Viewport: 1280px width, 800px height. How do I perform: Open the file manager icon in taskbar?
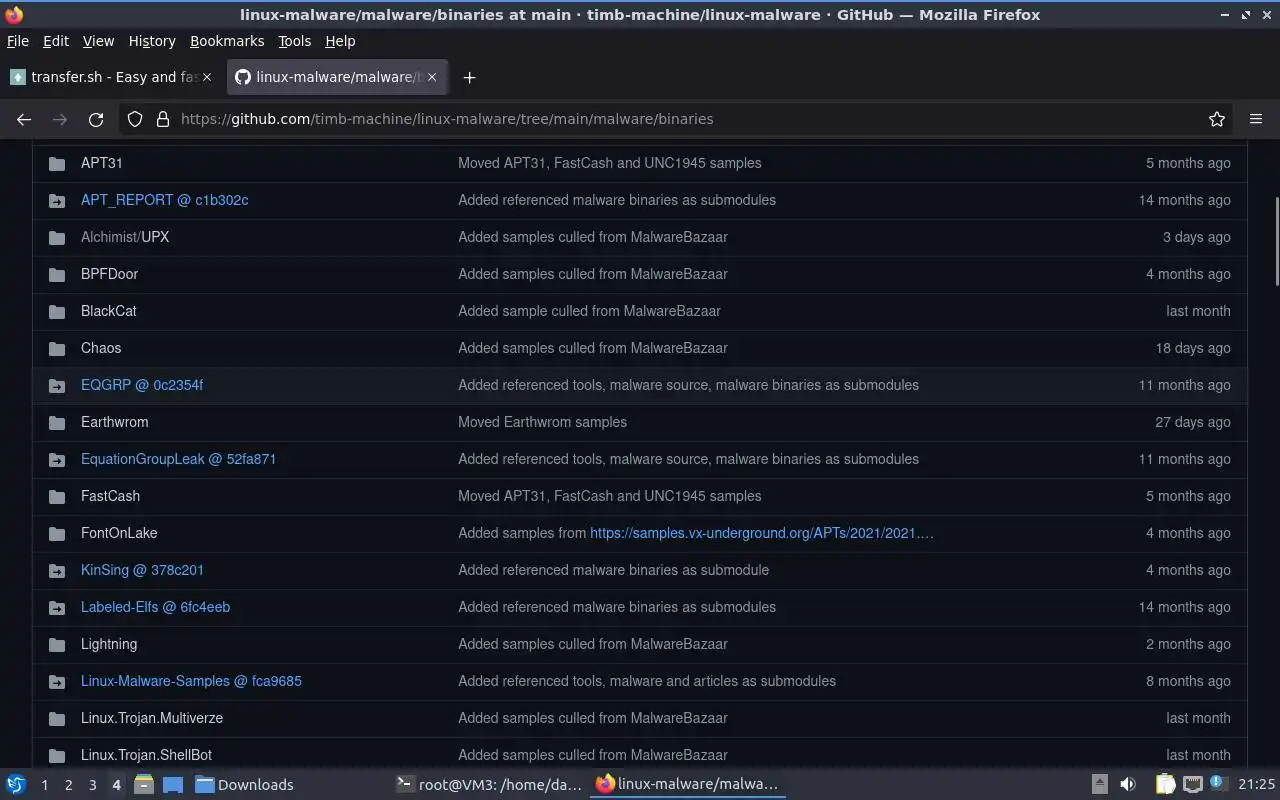coord(143,784)
